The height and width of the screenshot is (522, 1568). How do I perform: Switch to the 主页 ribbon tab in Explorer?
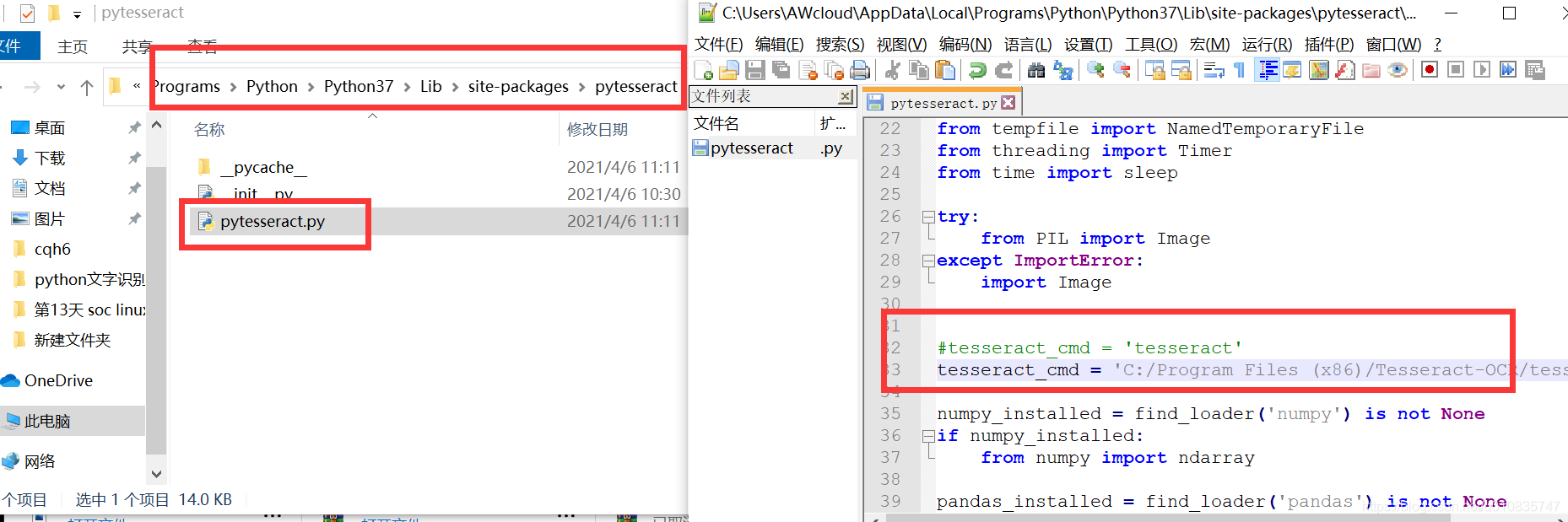tap(73, 47)
